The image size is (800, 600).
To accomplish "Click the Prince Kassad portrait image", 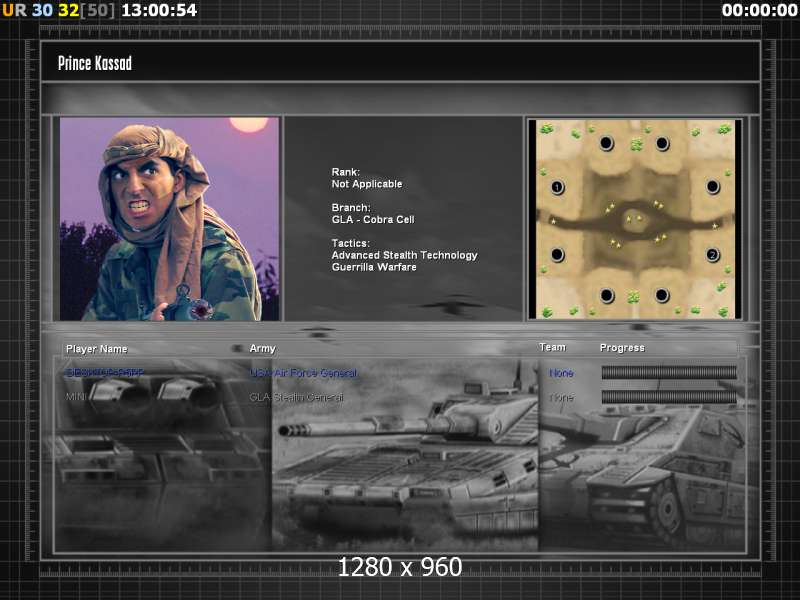I will [169, 219].
